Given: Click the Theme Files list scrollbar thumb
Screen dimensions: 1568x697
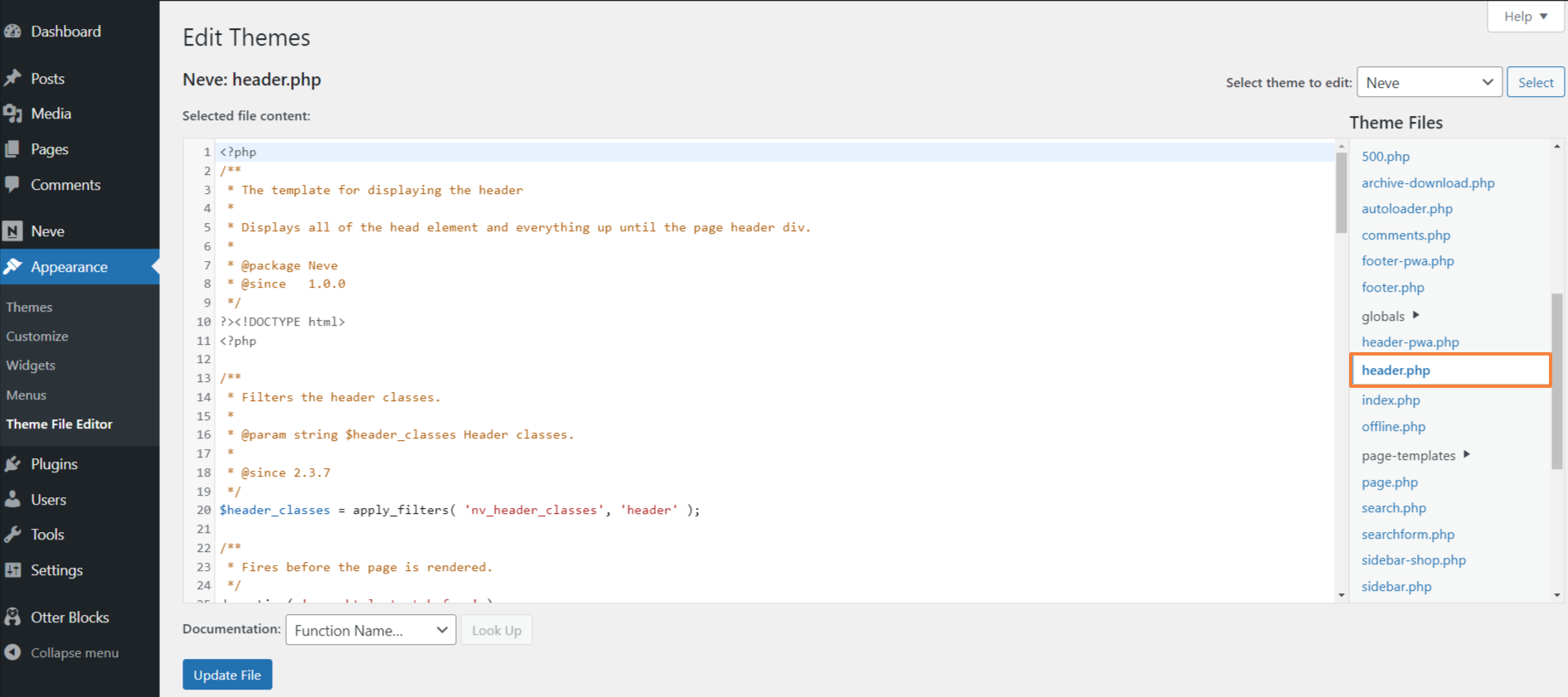Looking at the screenshot, I should pyautogui.click(x=1556, y=381).
